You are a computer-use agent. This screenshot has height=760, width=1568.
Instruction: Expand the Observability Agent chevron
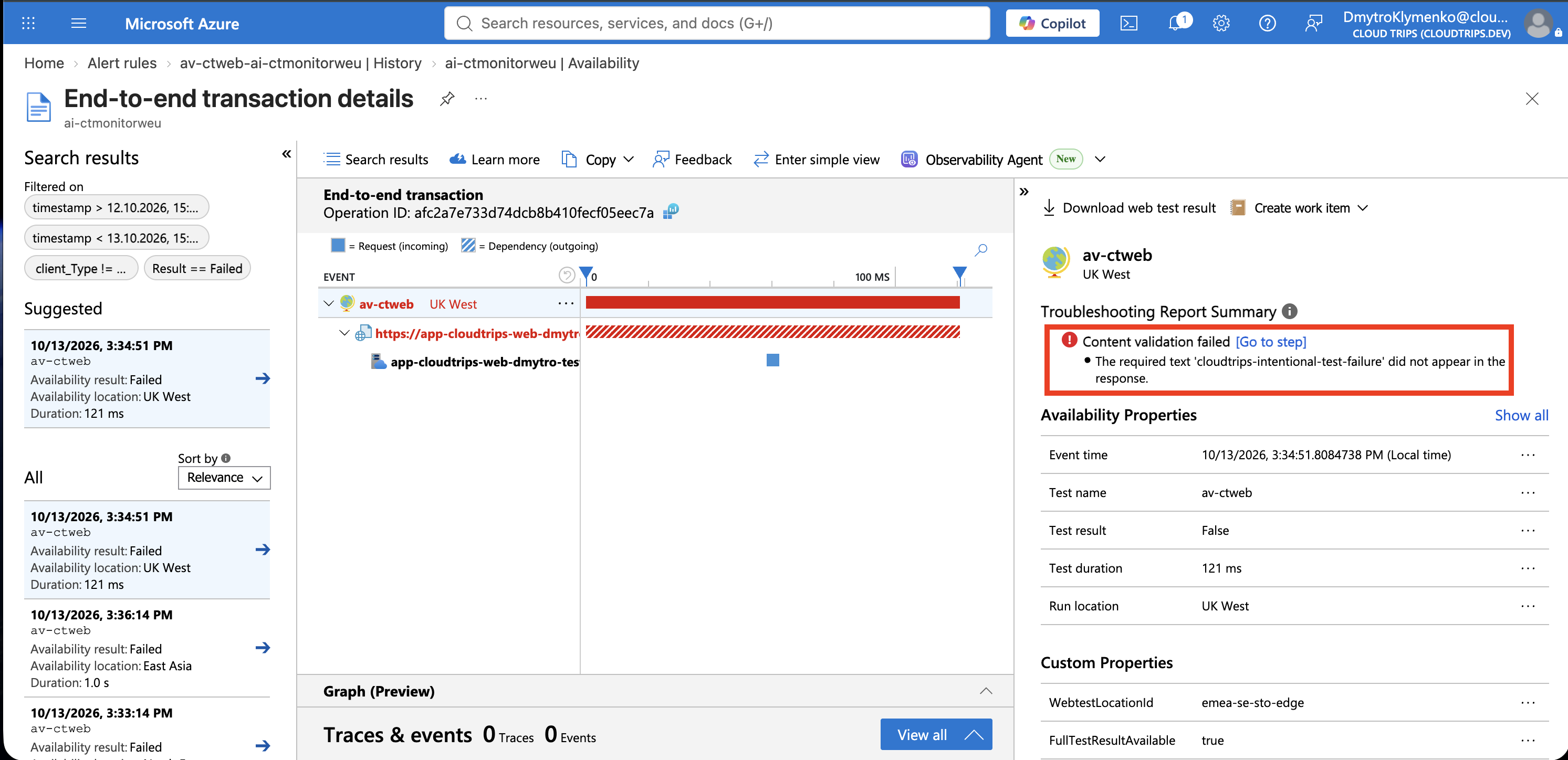coord(1099,160)
